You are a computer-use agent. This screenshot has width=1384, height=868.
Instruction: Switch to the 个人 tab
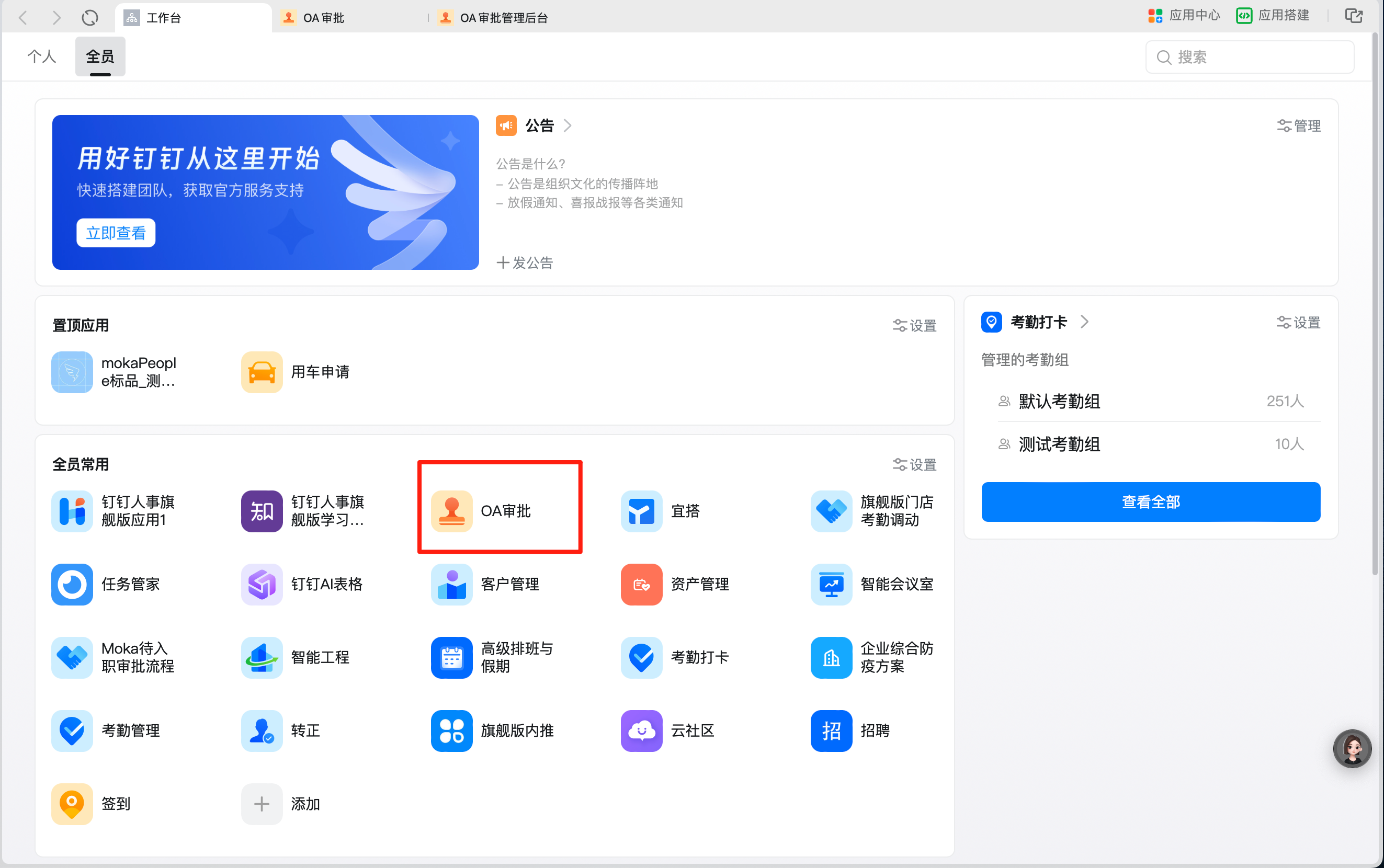pyautogui.click(x=42, y=56)
